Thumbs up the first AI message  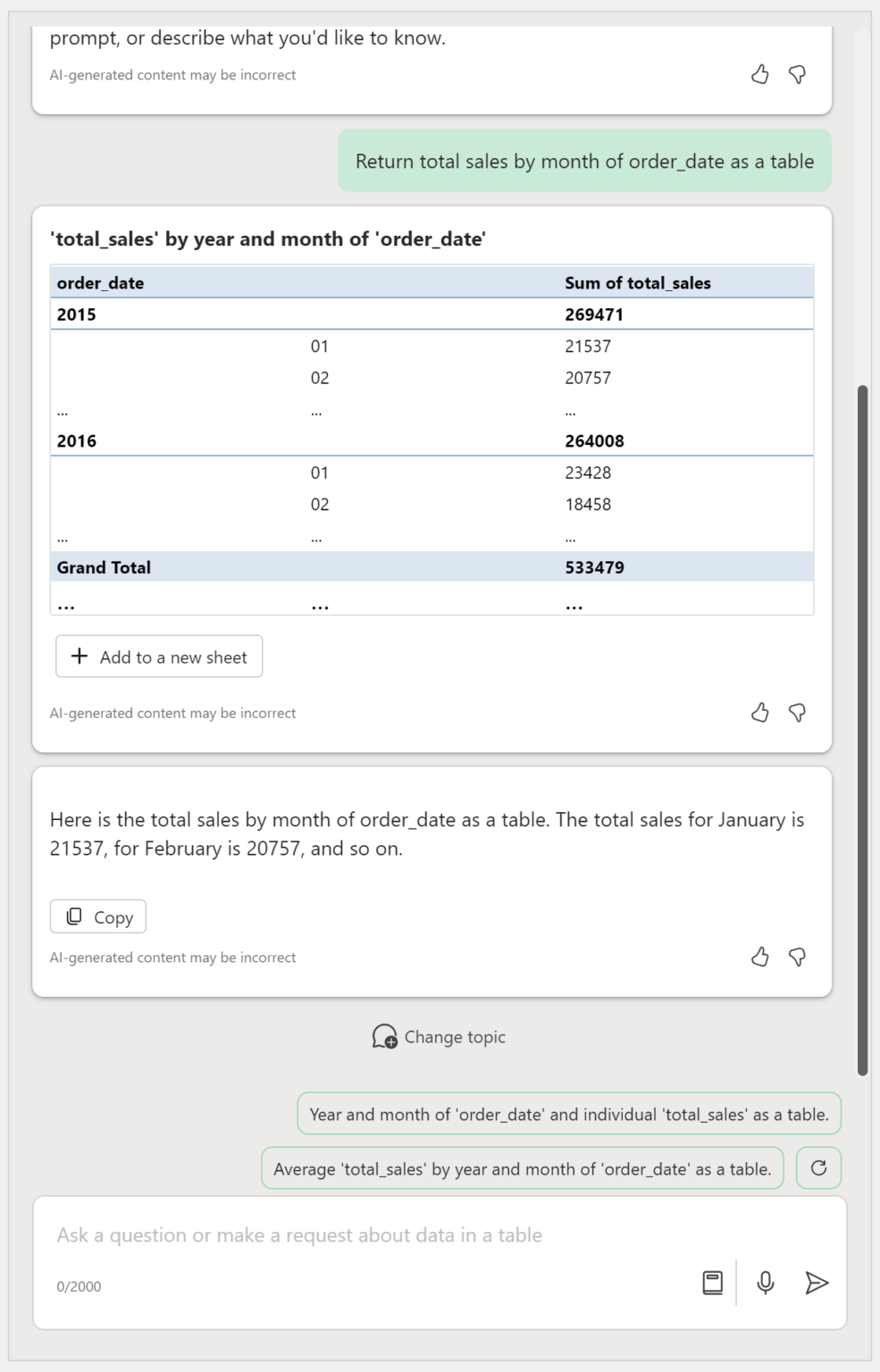(x=759, y=74)
